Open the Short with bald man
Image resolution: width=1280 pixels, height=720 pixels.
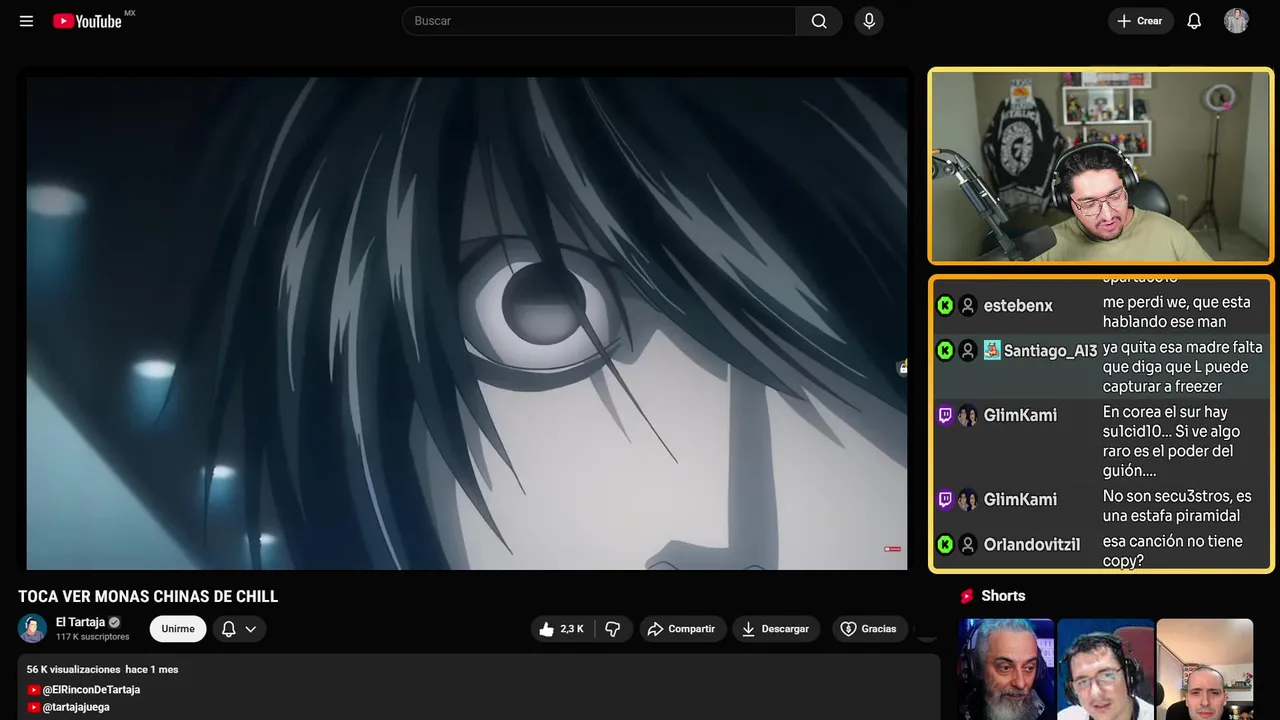pos(1204,669)
